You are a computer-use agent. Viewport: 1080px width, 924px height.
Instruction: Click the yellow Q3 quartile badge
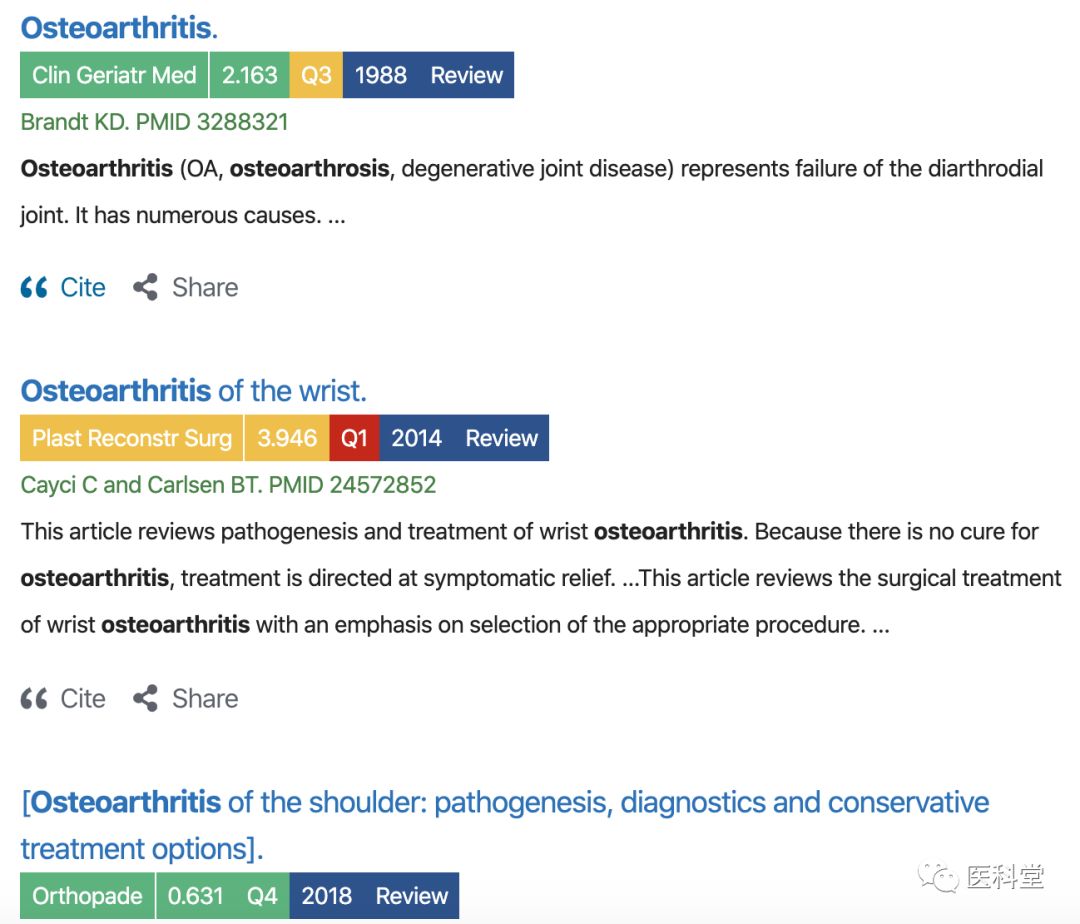point(316,75)
